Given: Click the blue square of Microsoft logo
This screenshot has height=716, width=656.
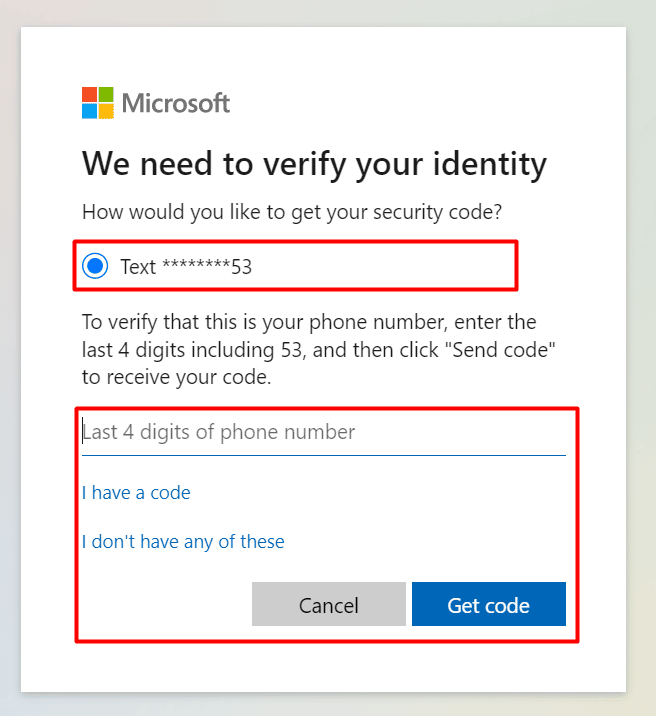Looking at the screenshot, I should point(90,111).
